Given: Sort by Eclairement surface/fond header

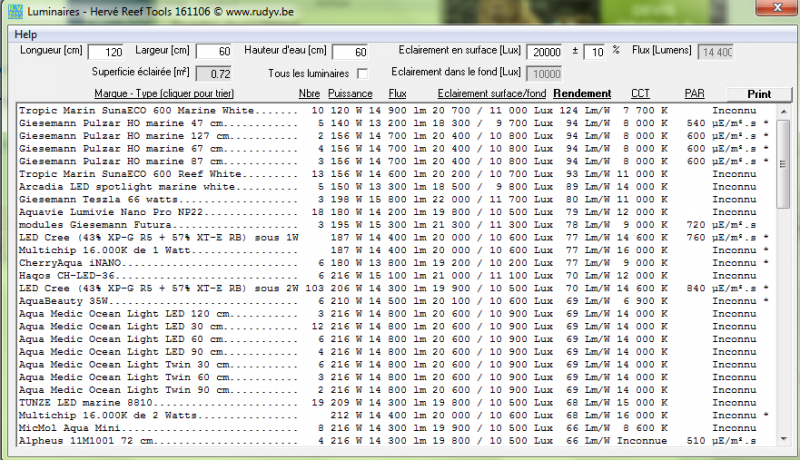Looking at the screenshot, I should point(492,94).
